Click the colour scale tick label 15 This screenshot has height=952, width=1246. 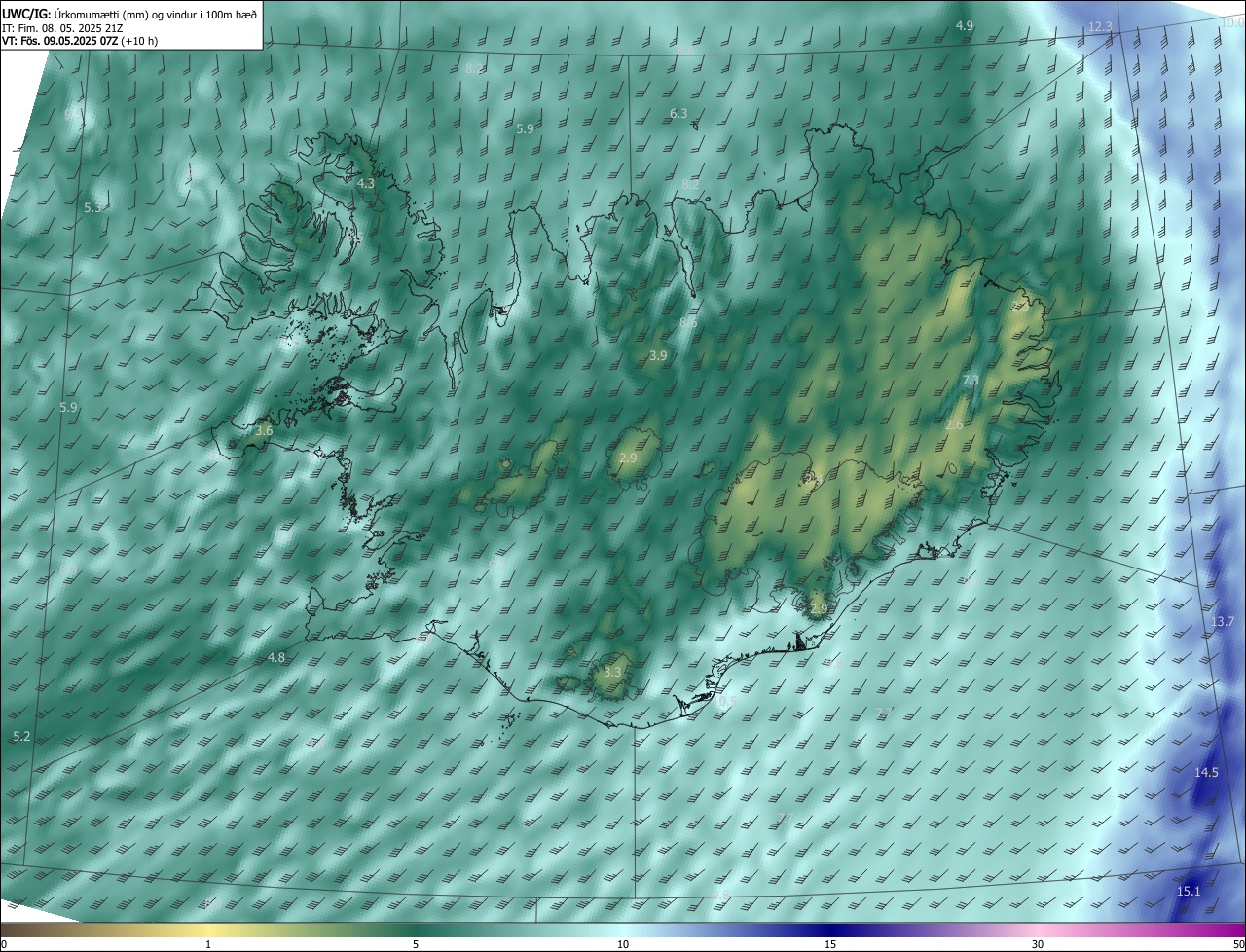830,944
